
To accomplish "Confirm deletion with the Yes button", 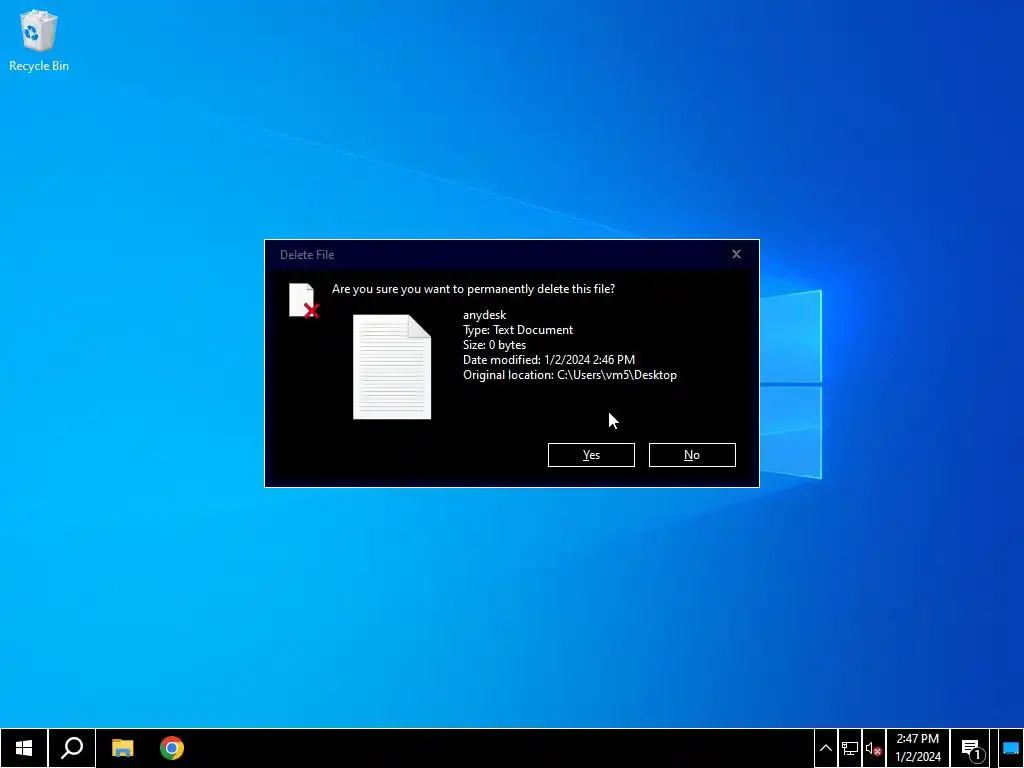I will click(x=591, y=455).
